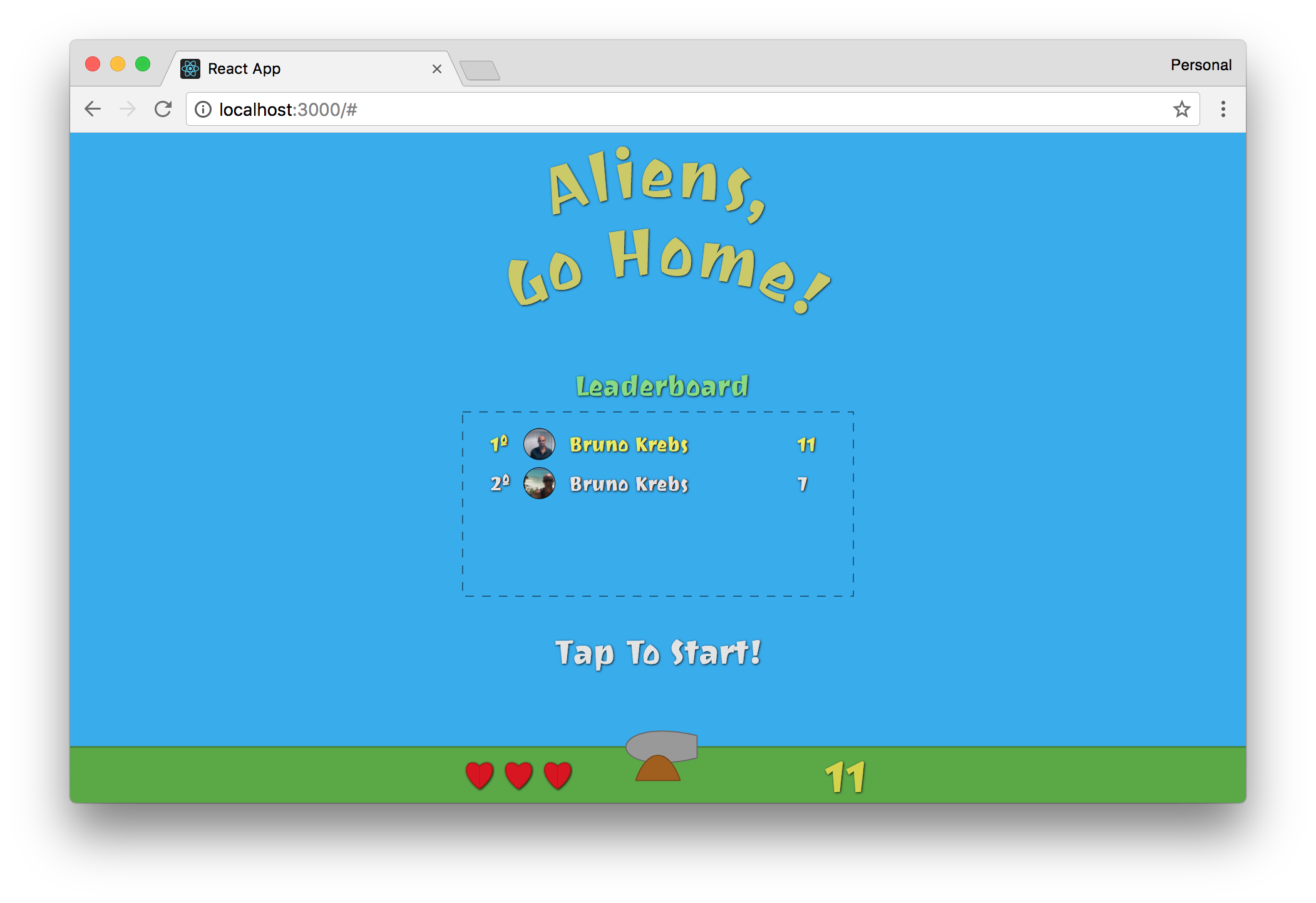Click the green maximize traffic light

point(142,64)
